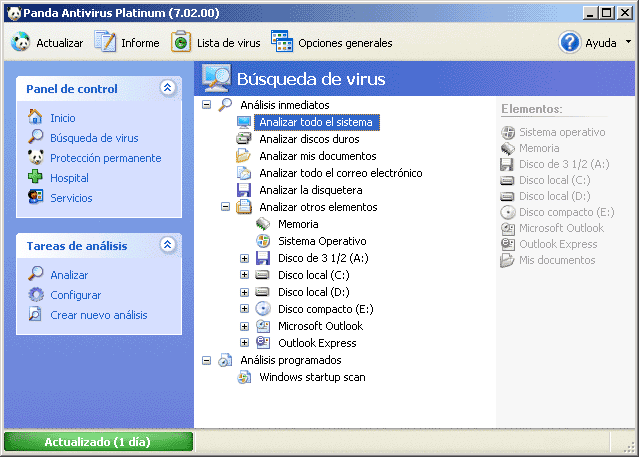This screenshot has height=457, width=639.
Task: Click the Windows logo icon of Sistema Operativo
Action: (x=263, y=241)
